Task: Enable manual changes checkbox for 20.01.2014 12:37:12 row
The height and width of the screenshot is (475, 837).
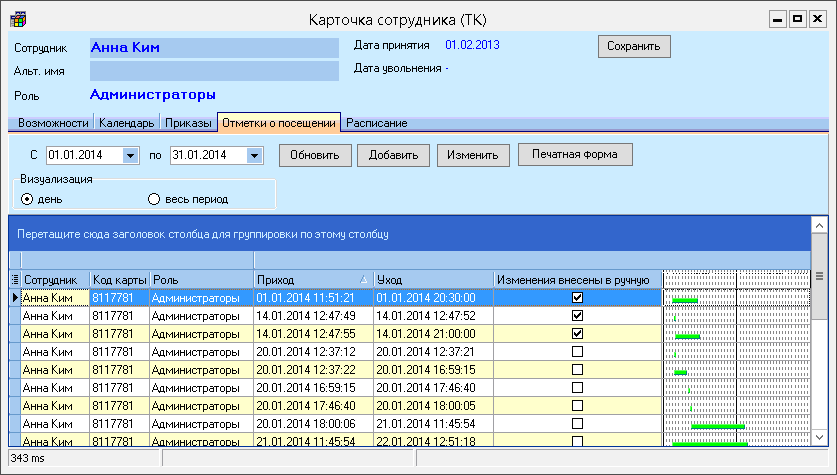Action: (577, 352)
